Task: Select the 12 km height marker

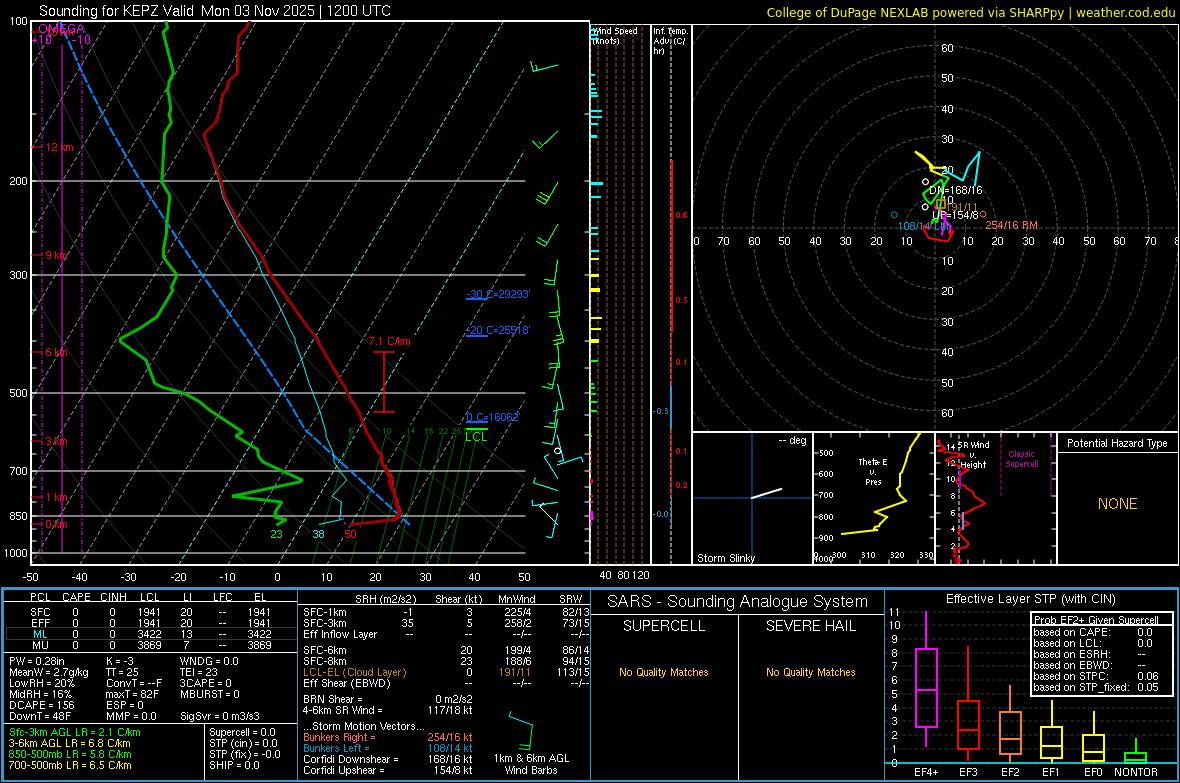Action: pyautogui.click(x=59, y=147)
